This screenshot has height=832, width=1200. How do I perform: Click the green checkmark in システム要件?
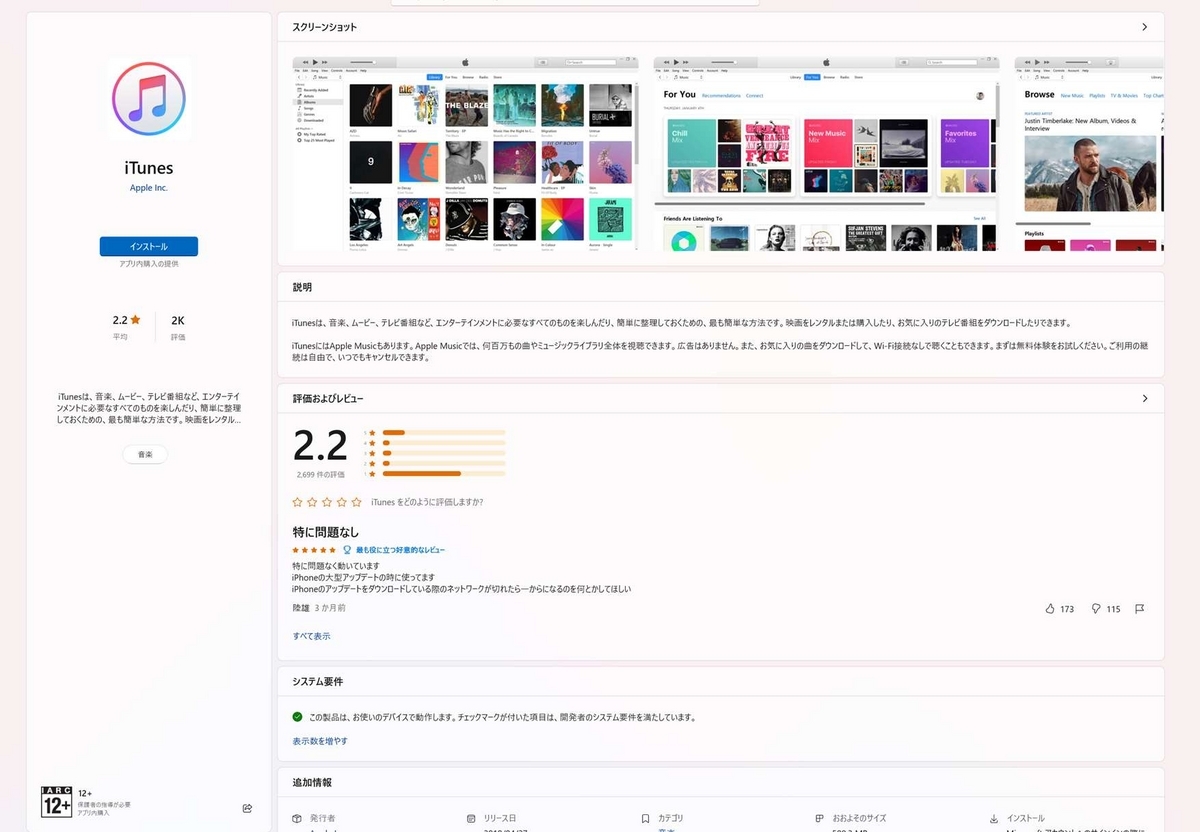pyautogui.click(x=297, y=717)
